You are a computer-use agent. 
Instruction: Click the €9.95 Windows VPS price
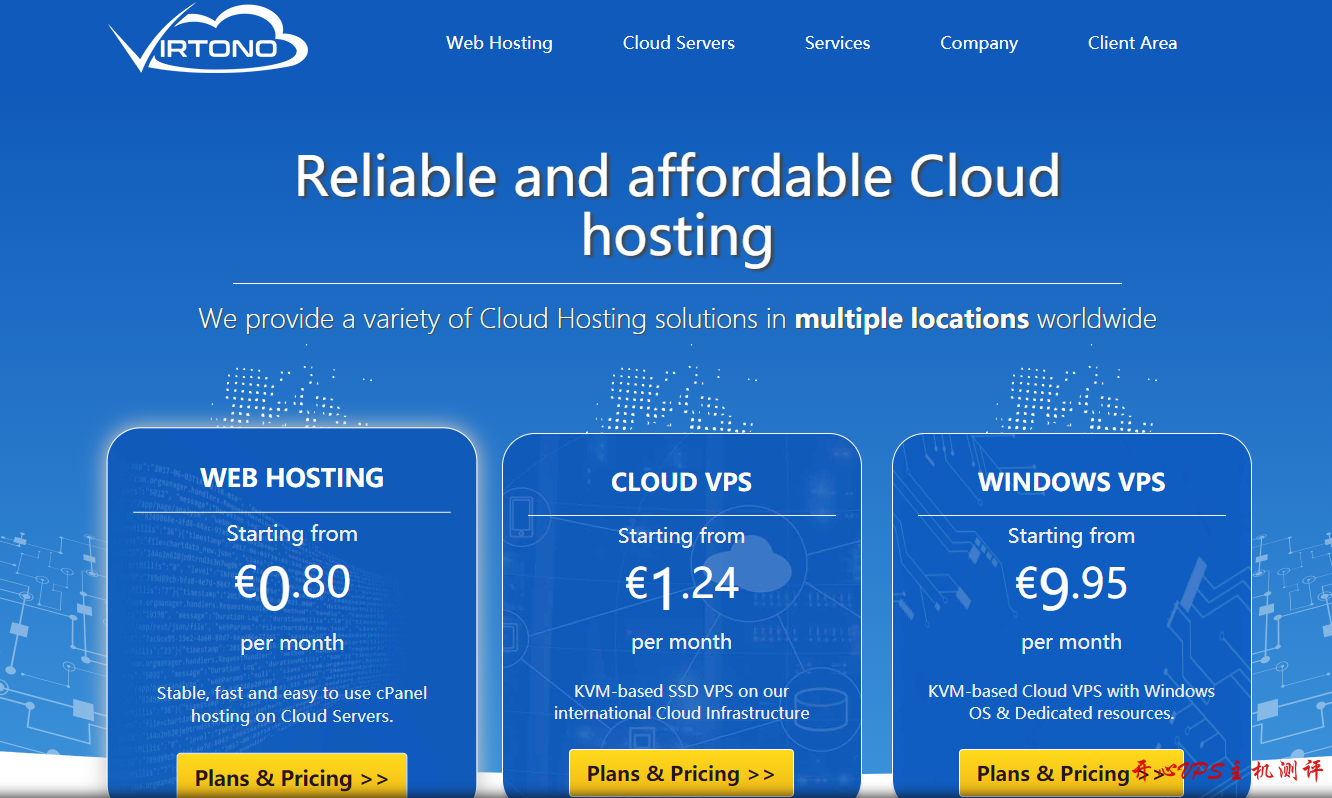point(1071,585)
